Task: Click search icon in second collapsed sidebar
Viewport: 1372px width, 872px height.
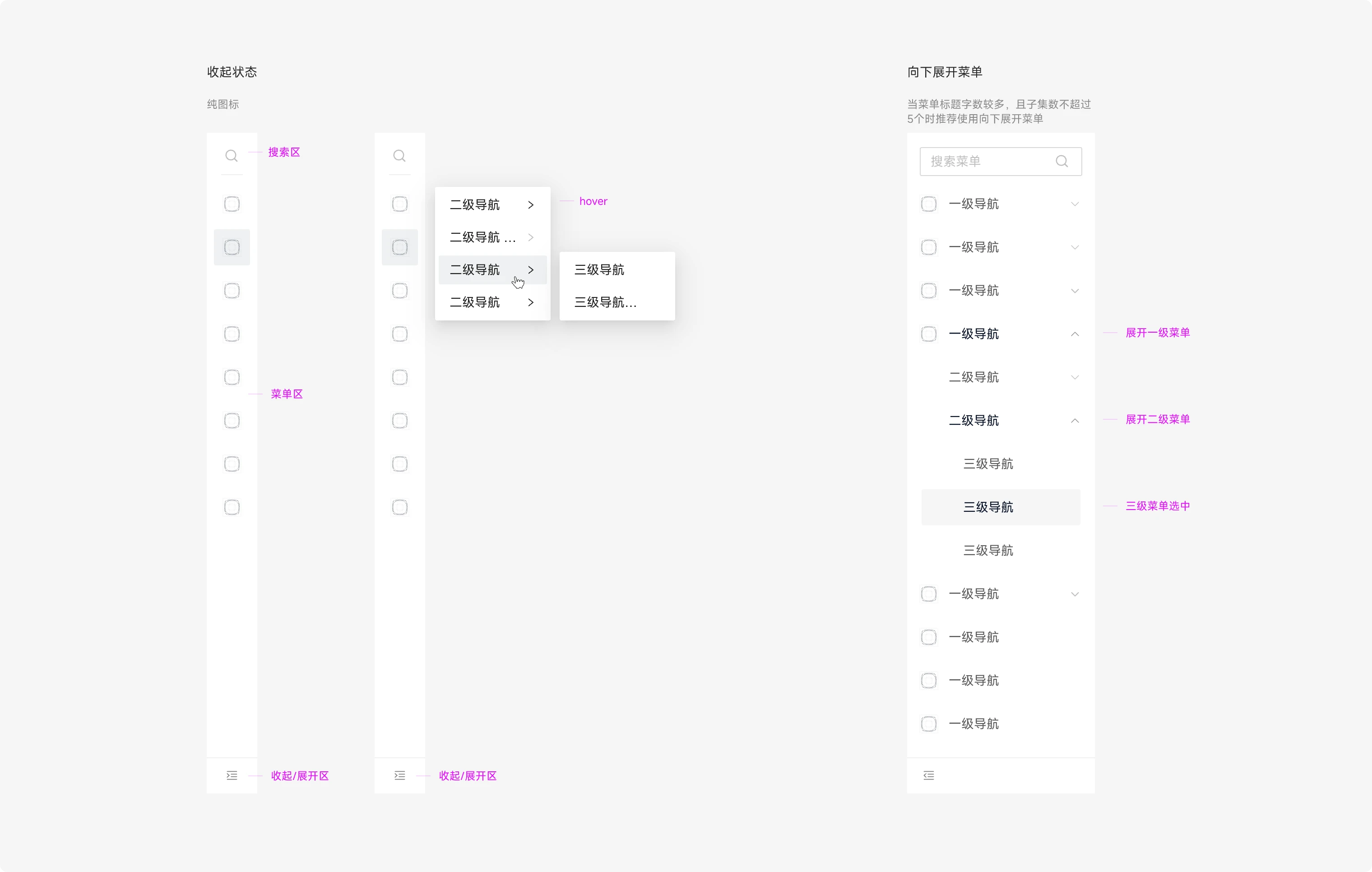Action: pyautogui.click(x=399, y=156)
